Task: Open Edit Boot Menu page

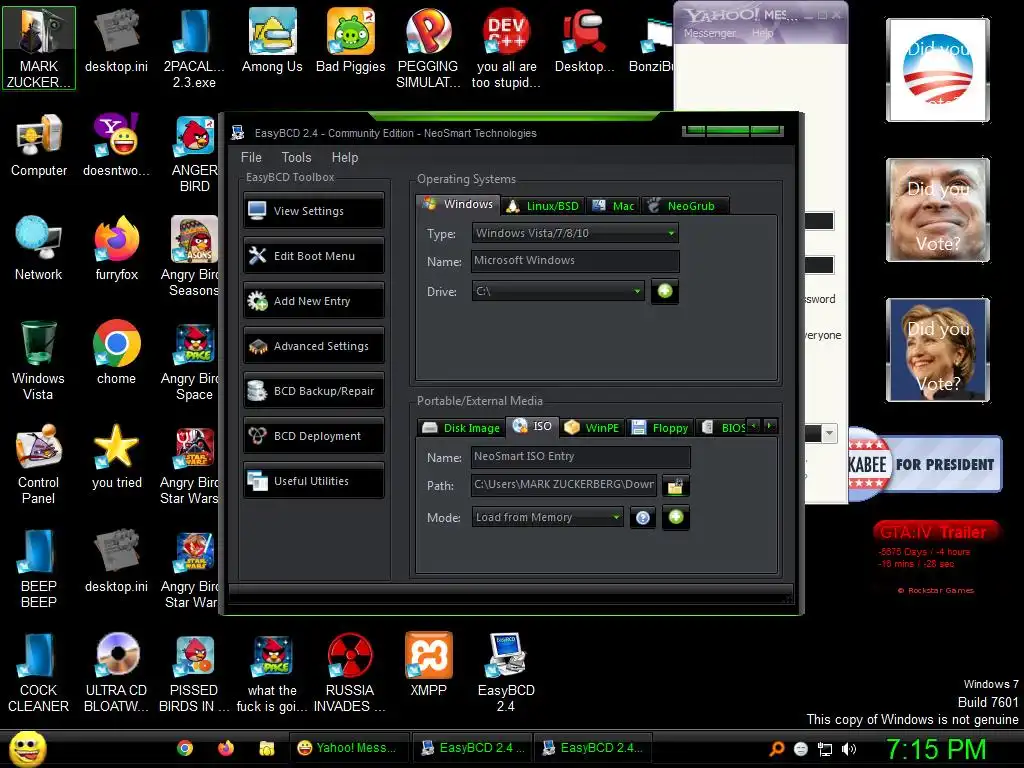Action: [313, 256]
